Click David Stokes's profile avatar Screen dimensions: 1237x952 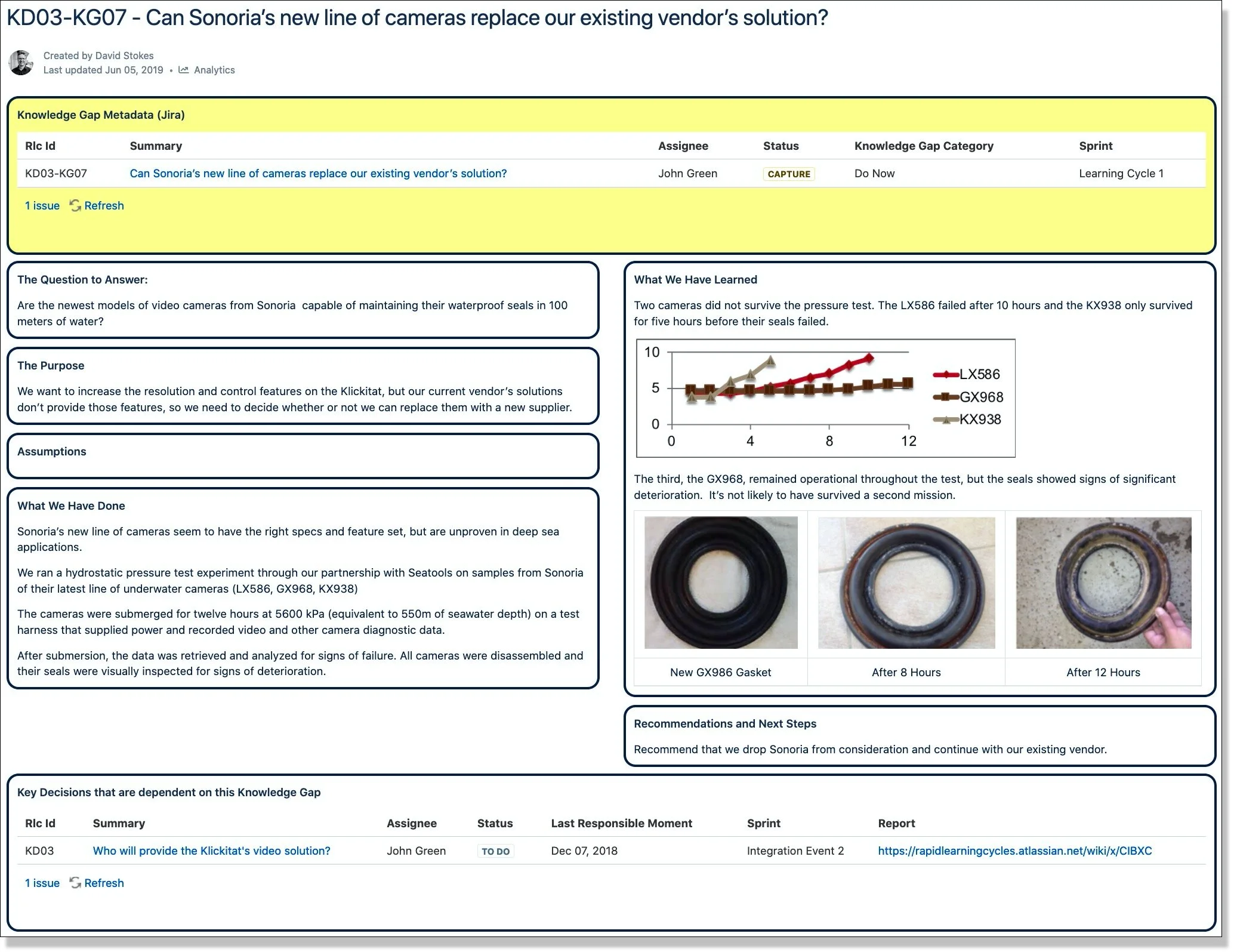(x=22, y=61)
